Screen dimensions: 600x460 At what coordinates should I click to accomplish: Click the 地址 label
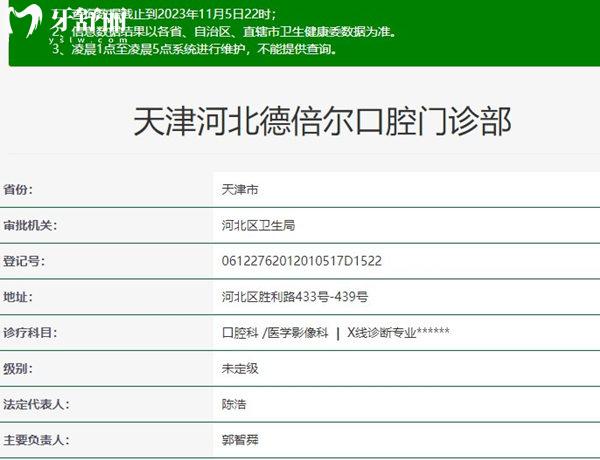[x=18, y=297]
